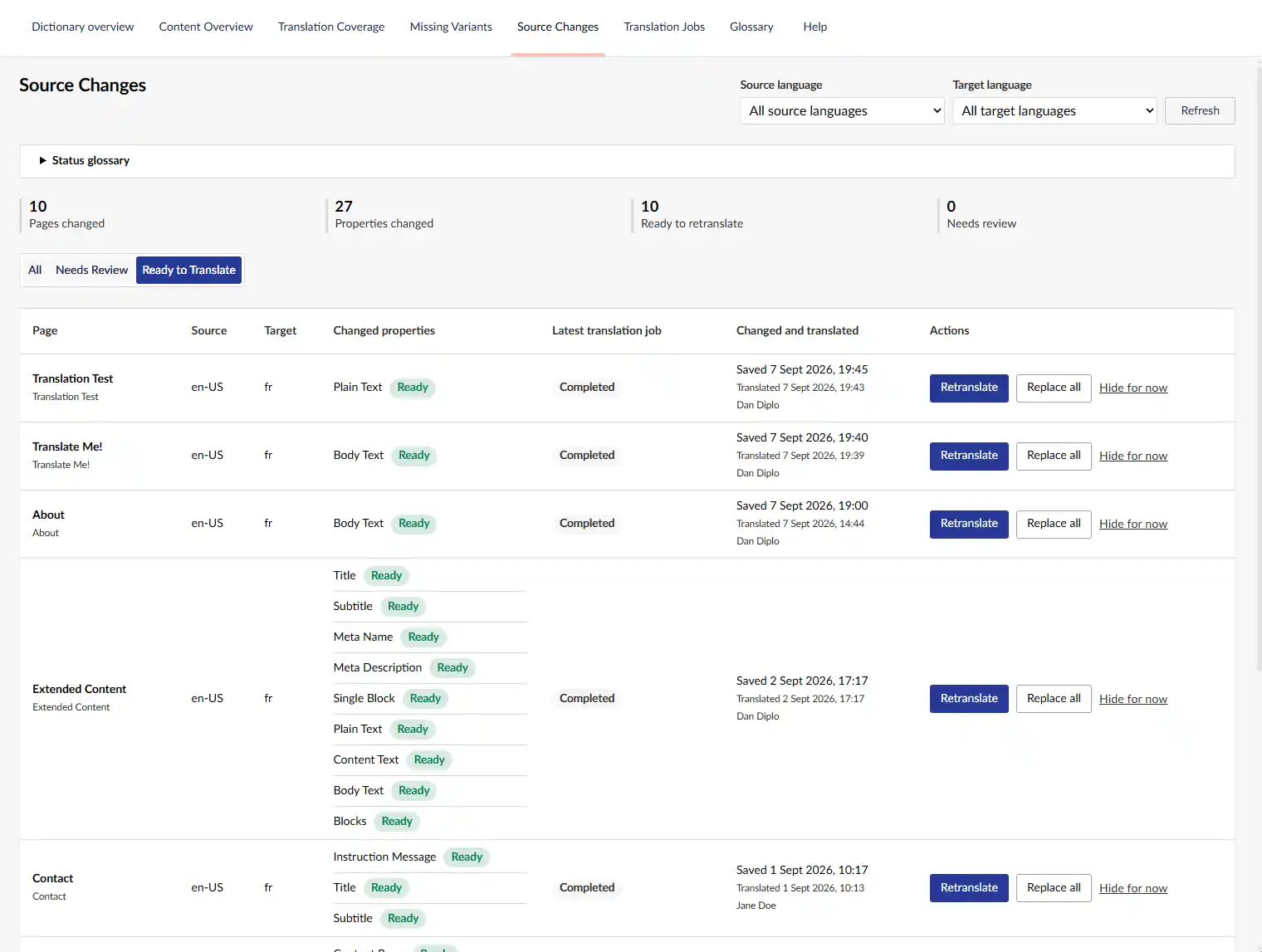Viewport: 1262px width, 952px height.
Task: Show All source changes filter
Action: tap(35, 270)
